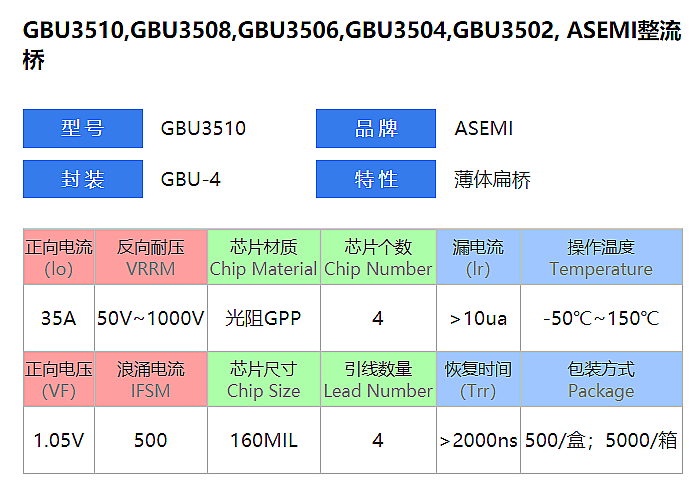Click the 芯片尺寸 Chip Size header cell
Screen dimensions: 695x484
pos(264,379)
